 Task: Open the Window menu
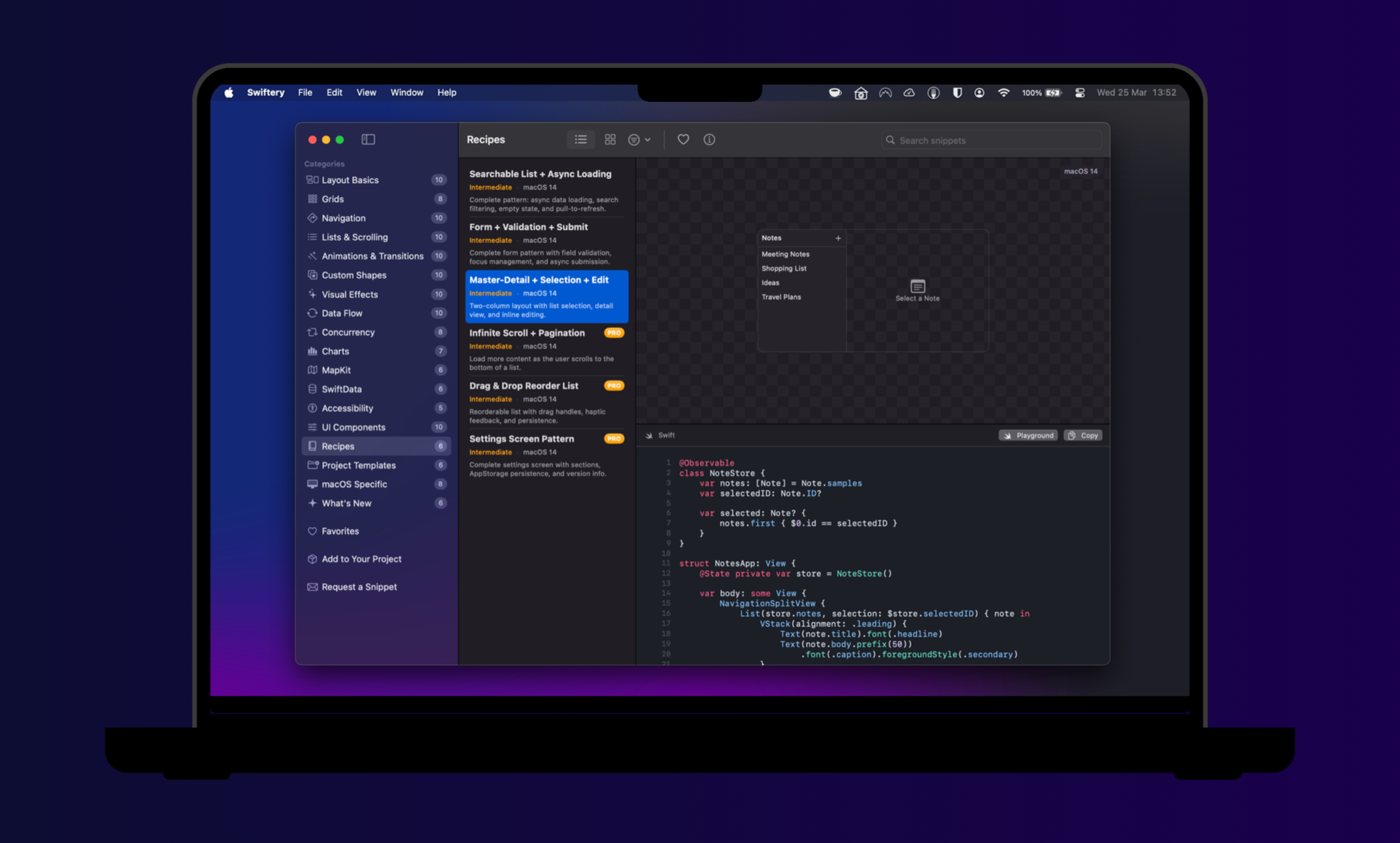click(x=407, y=93)
